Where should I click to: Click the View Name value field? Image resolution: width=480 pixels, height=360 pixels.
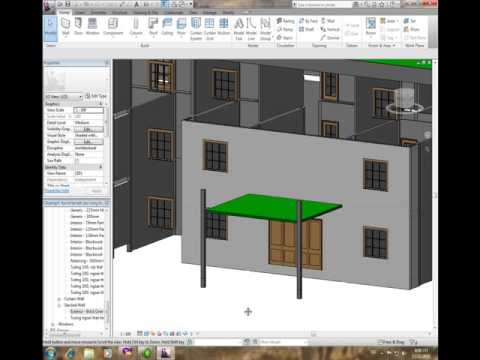pyautogui.click(x=88, y=173)
